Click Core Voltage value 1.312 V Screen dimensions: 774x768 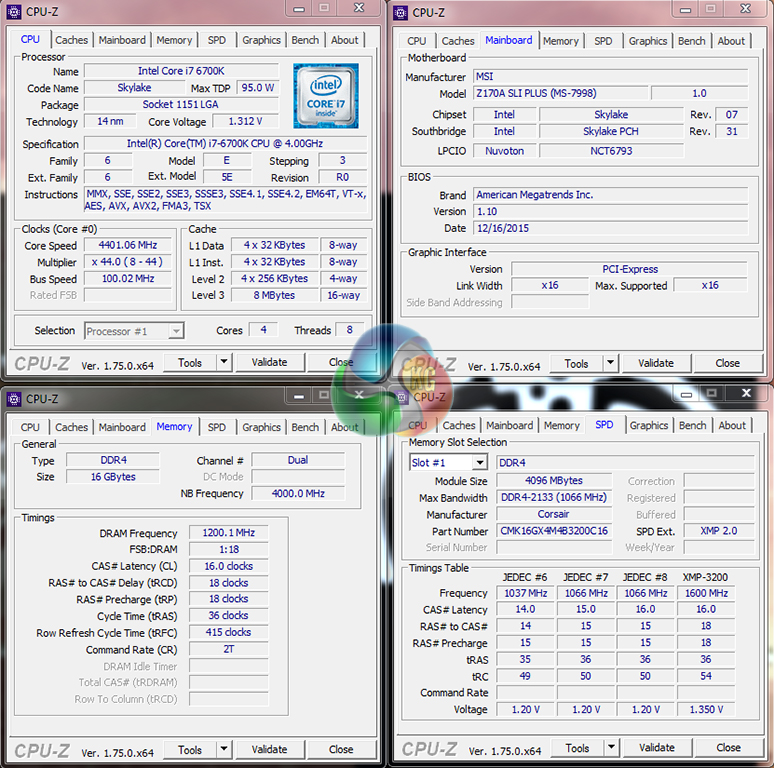pos(245,121)
